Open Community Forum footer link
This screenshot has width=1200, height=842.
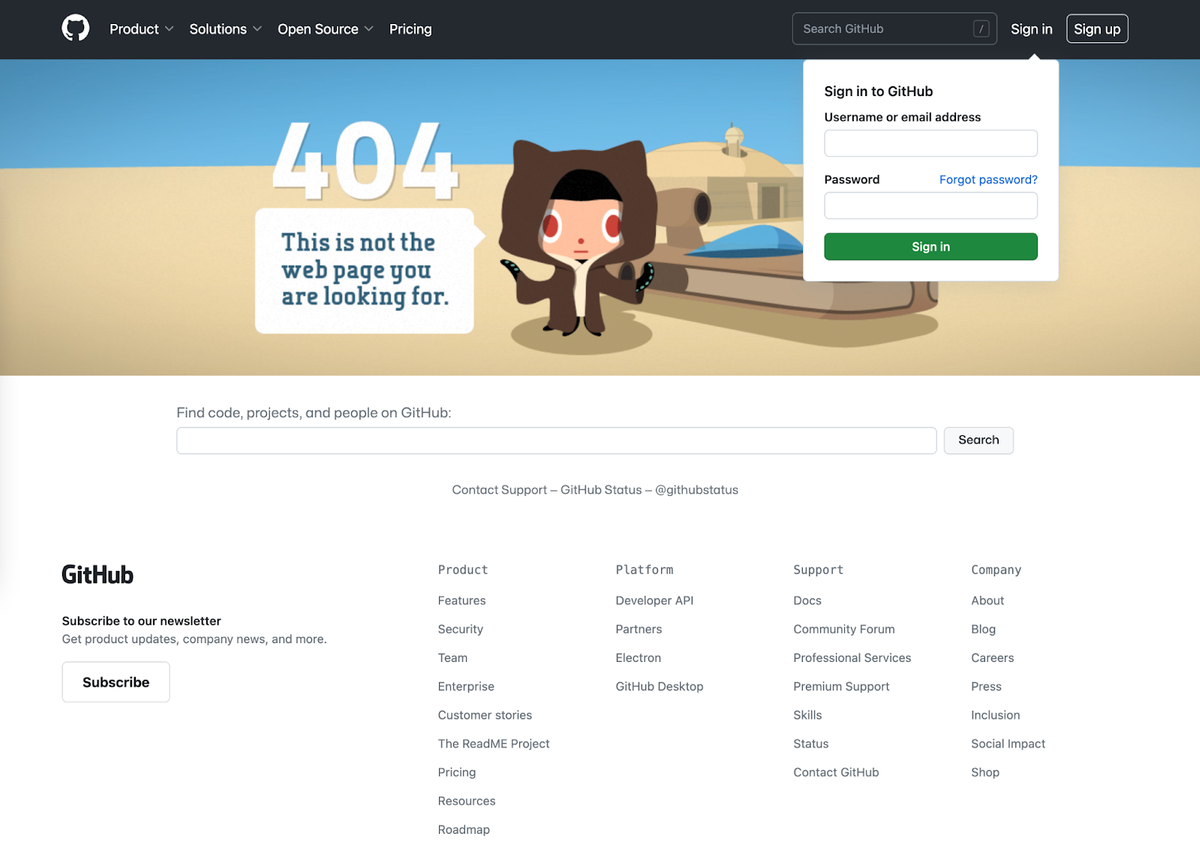pyautogui.click(x=844, y=629)
